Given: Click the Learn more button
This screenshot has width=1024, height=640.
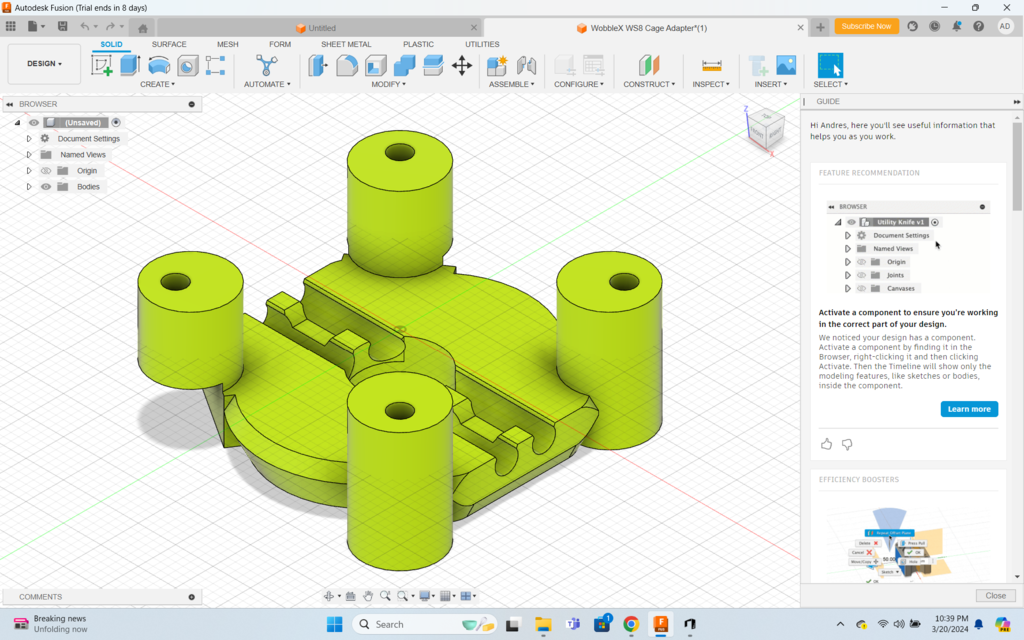Looking at the screenshot, I should pos(968,409).
